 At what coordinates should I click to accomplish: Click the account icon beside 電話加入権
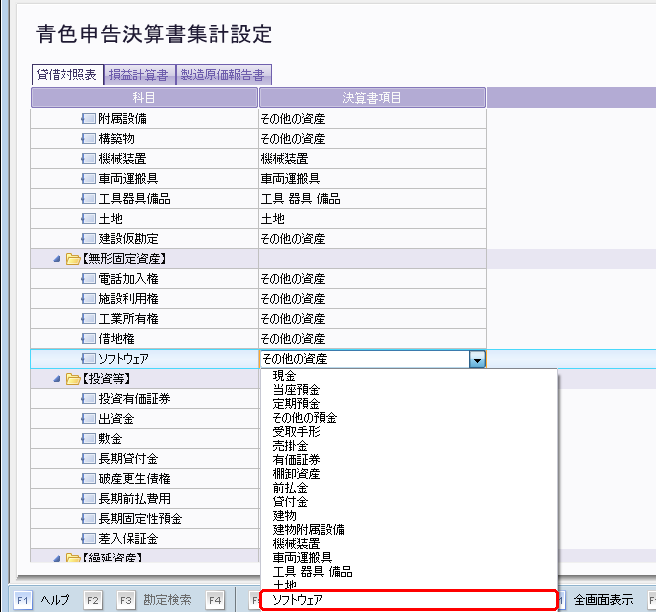[x=88, y=279]
